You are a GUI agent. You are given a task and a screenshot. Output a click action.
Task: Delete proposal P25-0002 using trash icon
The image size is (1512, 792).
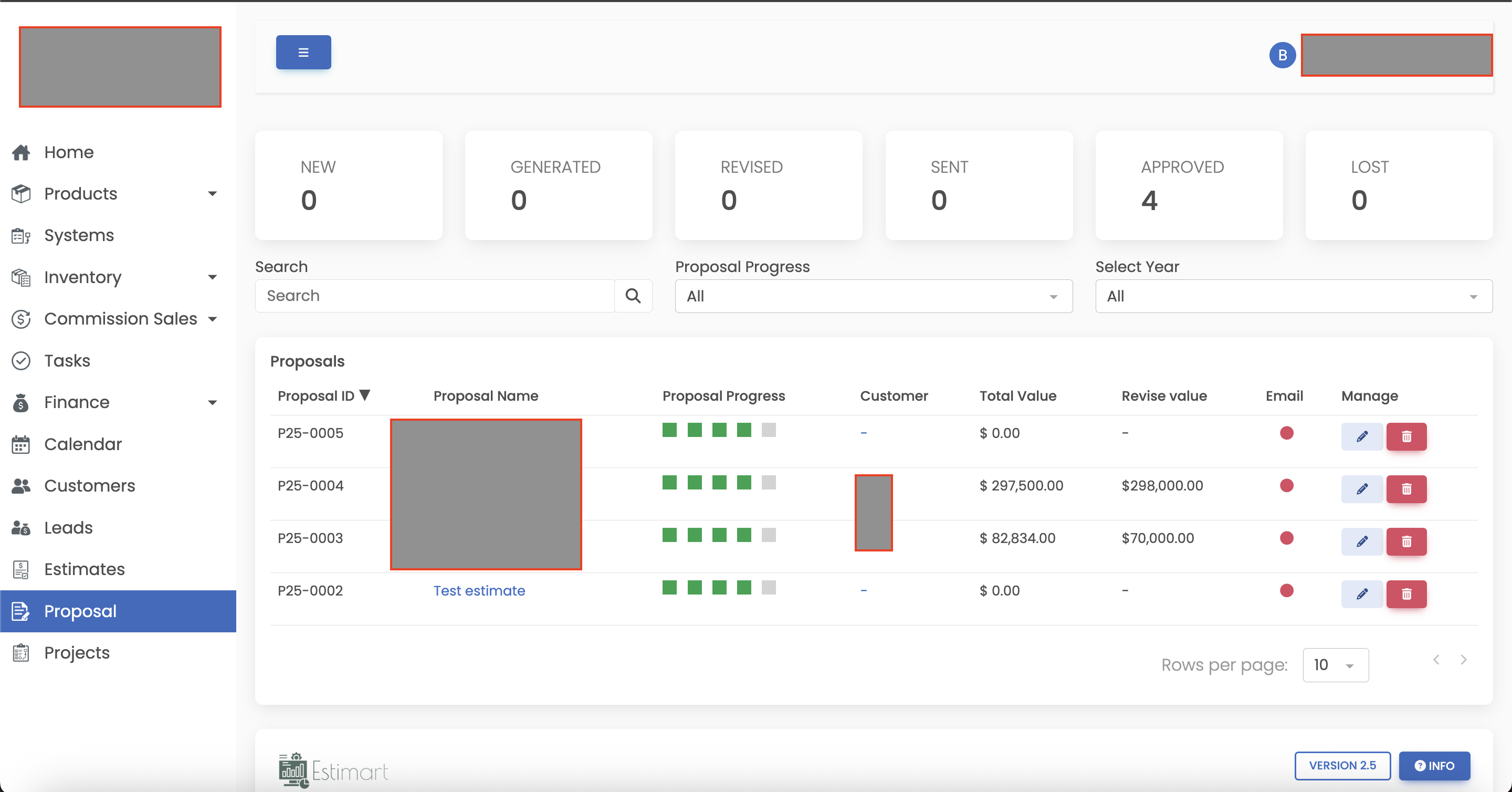point(1406,594)
